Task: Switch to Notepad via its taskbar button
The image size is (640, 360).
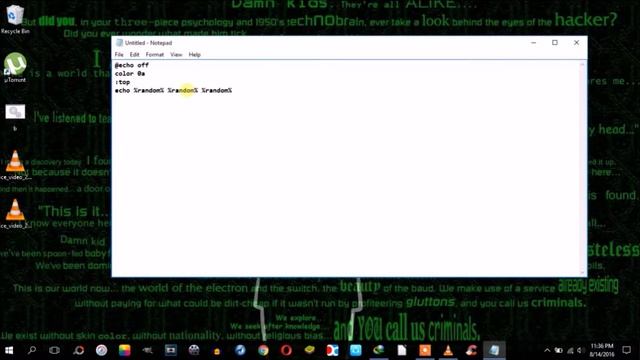Action: click(x=494, y=350)
